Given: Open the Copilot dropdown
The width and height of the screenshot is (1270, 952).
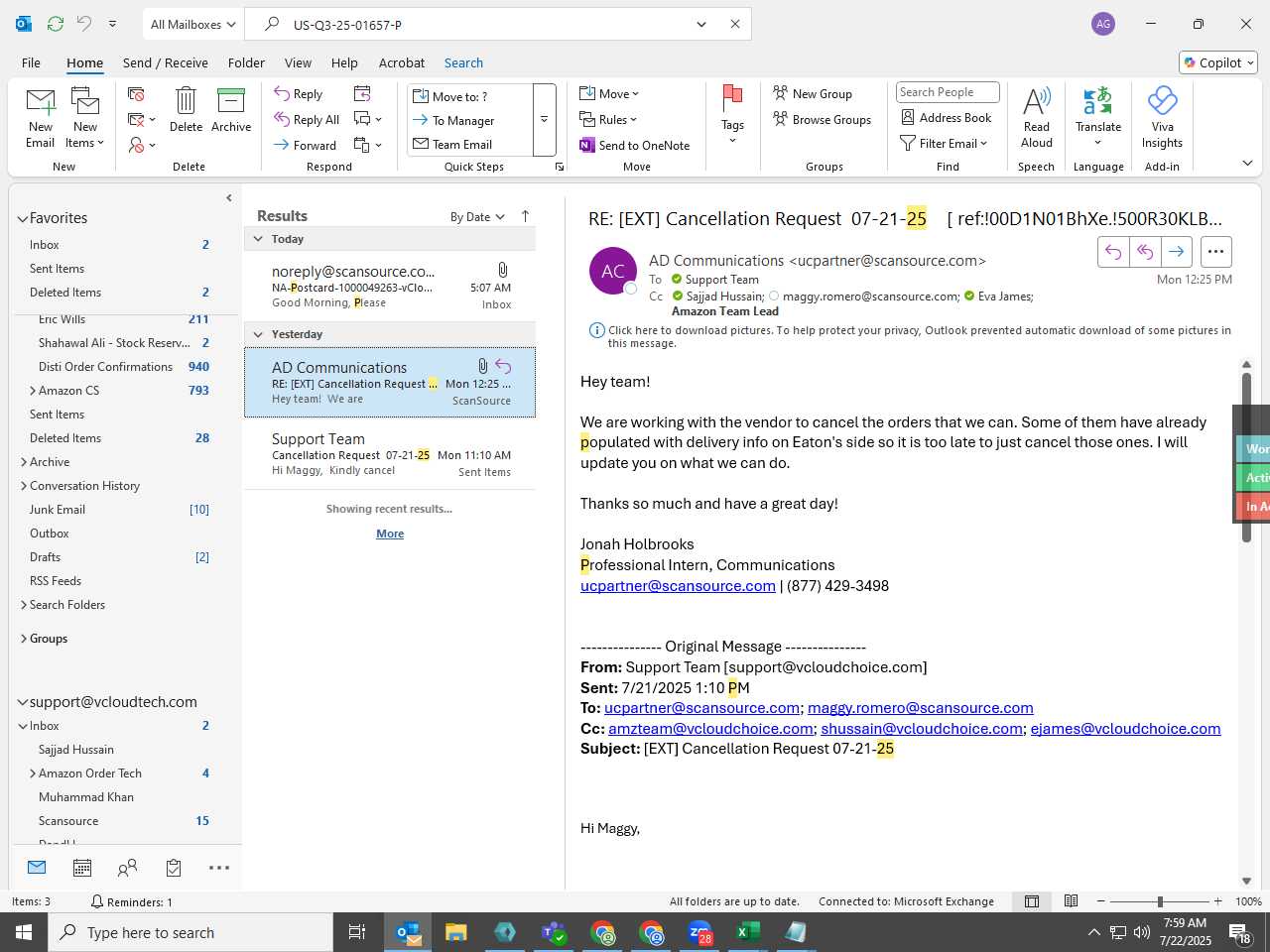Looking at the screenshot, I should (1218, 62).
